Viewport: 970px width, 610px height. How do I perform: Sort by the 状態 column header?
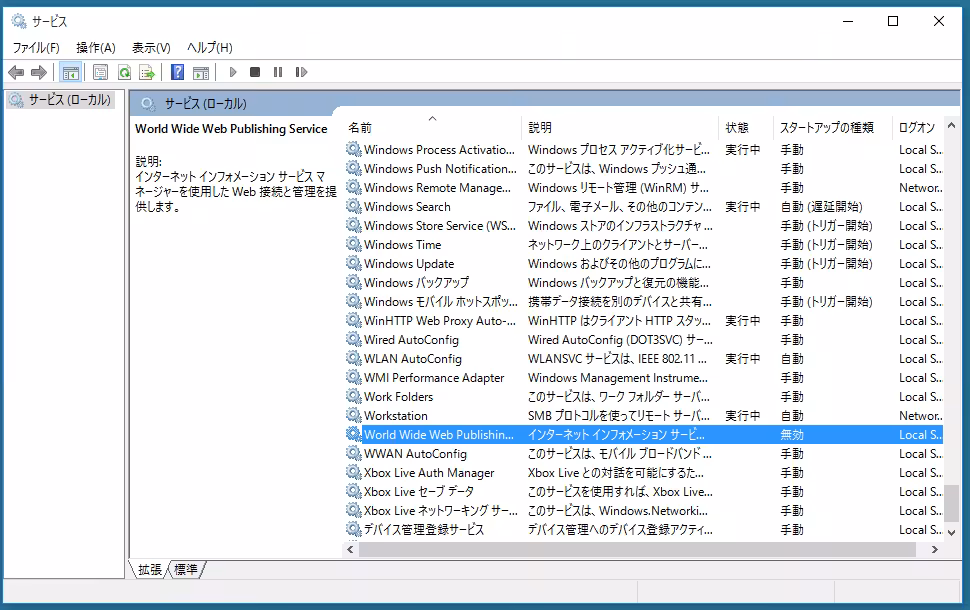[x=745, y=127]
